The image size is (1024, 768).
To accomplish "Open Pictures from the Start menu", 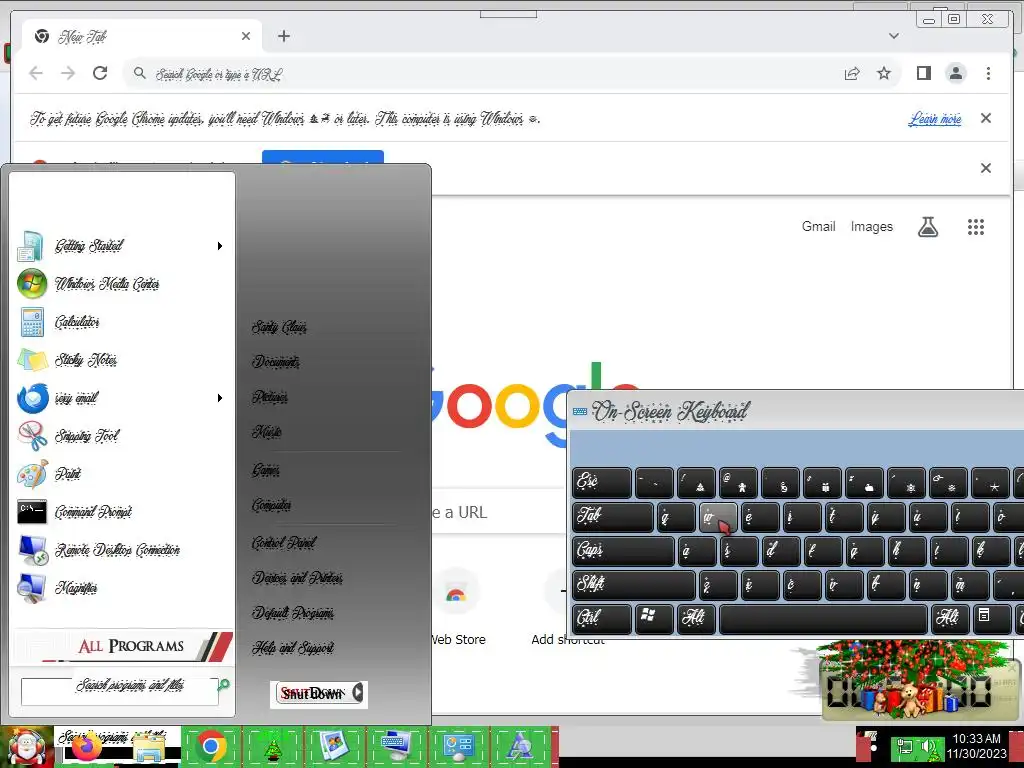I will pyautogui.click(x=270, y=396).
